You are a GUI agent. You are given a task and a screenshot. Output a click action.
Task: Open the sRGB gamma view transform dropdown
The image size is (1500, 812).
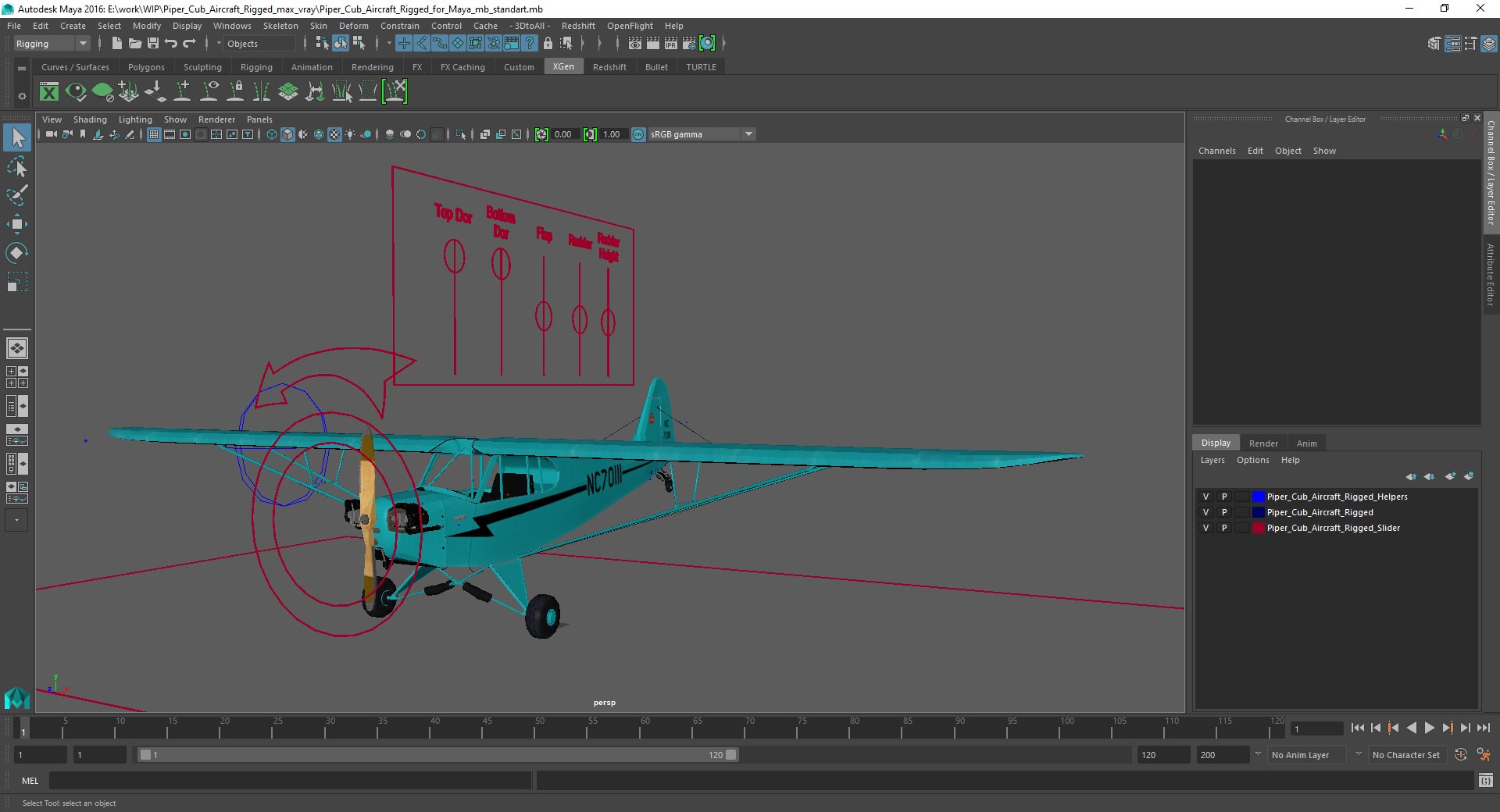[702, 134]
